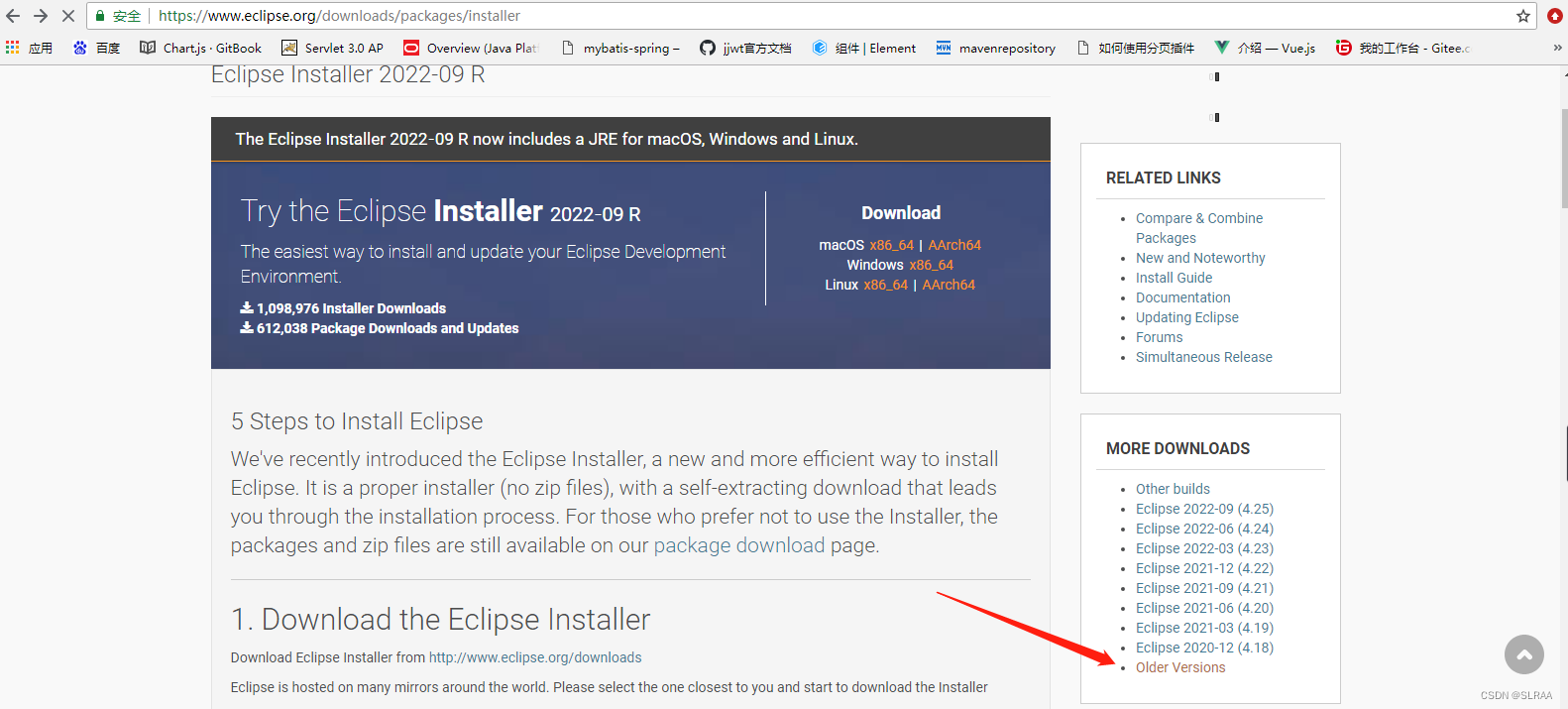
Task: Open Eclipse 2021-09 (4.21) link
Action: pos(1204,588)
